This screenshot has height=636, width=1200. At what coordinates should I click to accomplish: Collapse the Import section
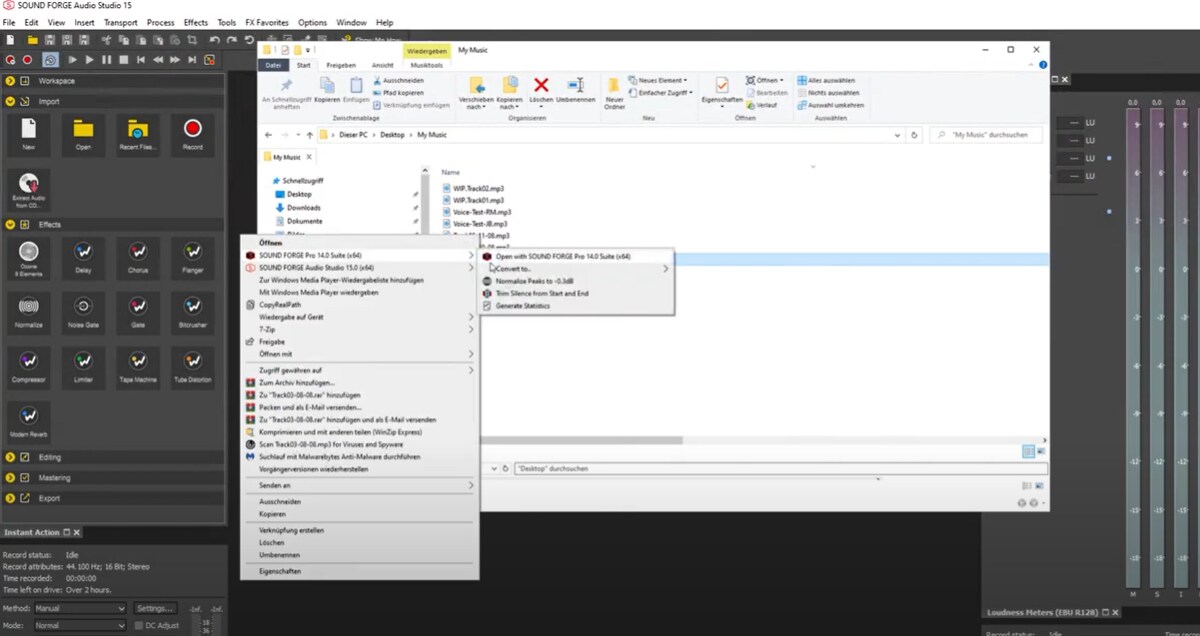10,101
